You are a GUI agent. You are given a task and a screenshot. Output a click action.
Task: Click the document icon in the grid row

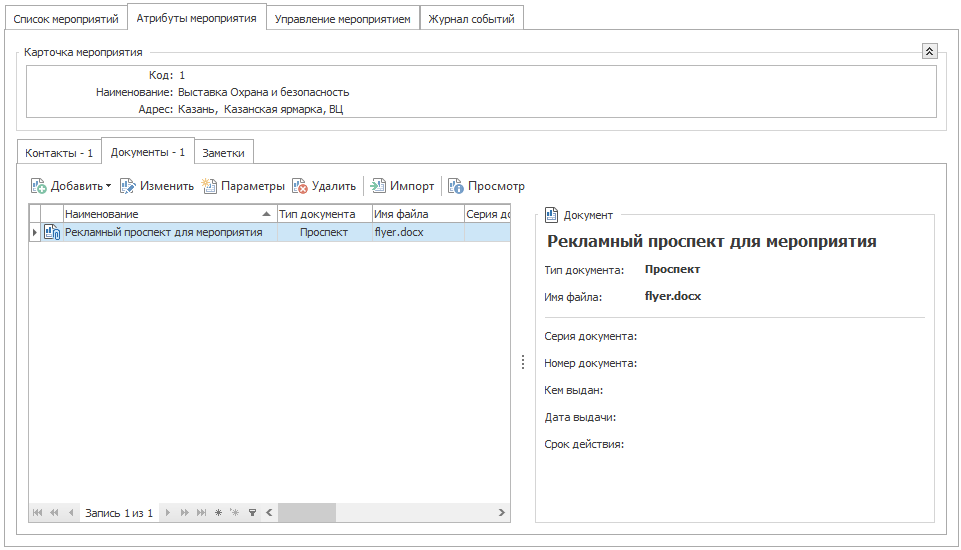tap(52, 232)
